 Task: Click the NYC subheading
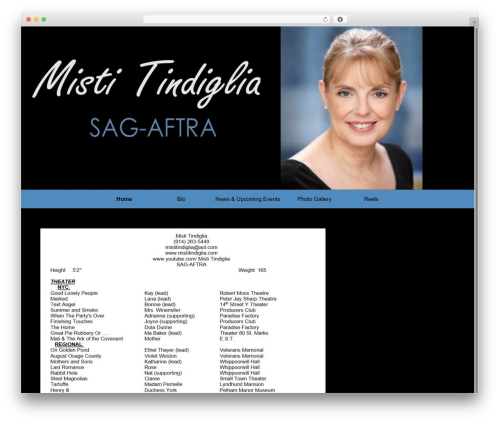click(x=63, y=287)
